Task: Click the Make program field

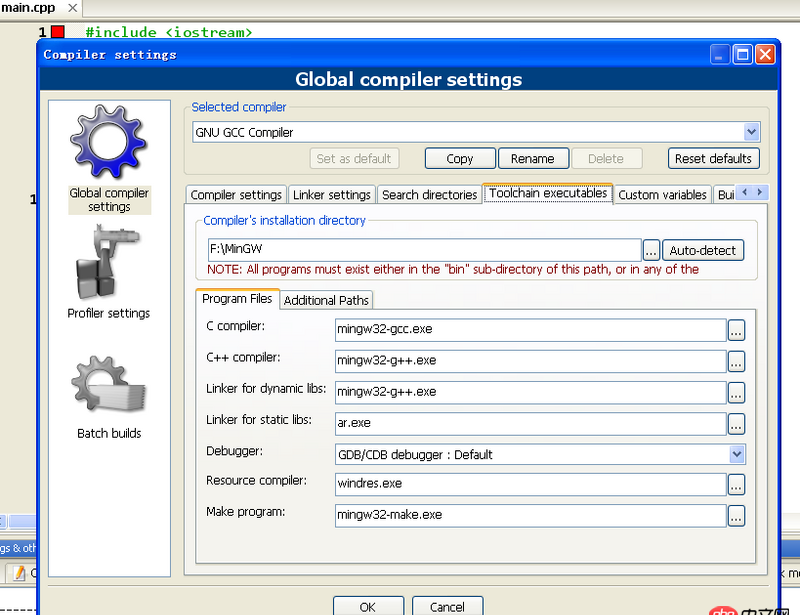Action: click(531, 515)
